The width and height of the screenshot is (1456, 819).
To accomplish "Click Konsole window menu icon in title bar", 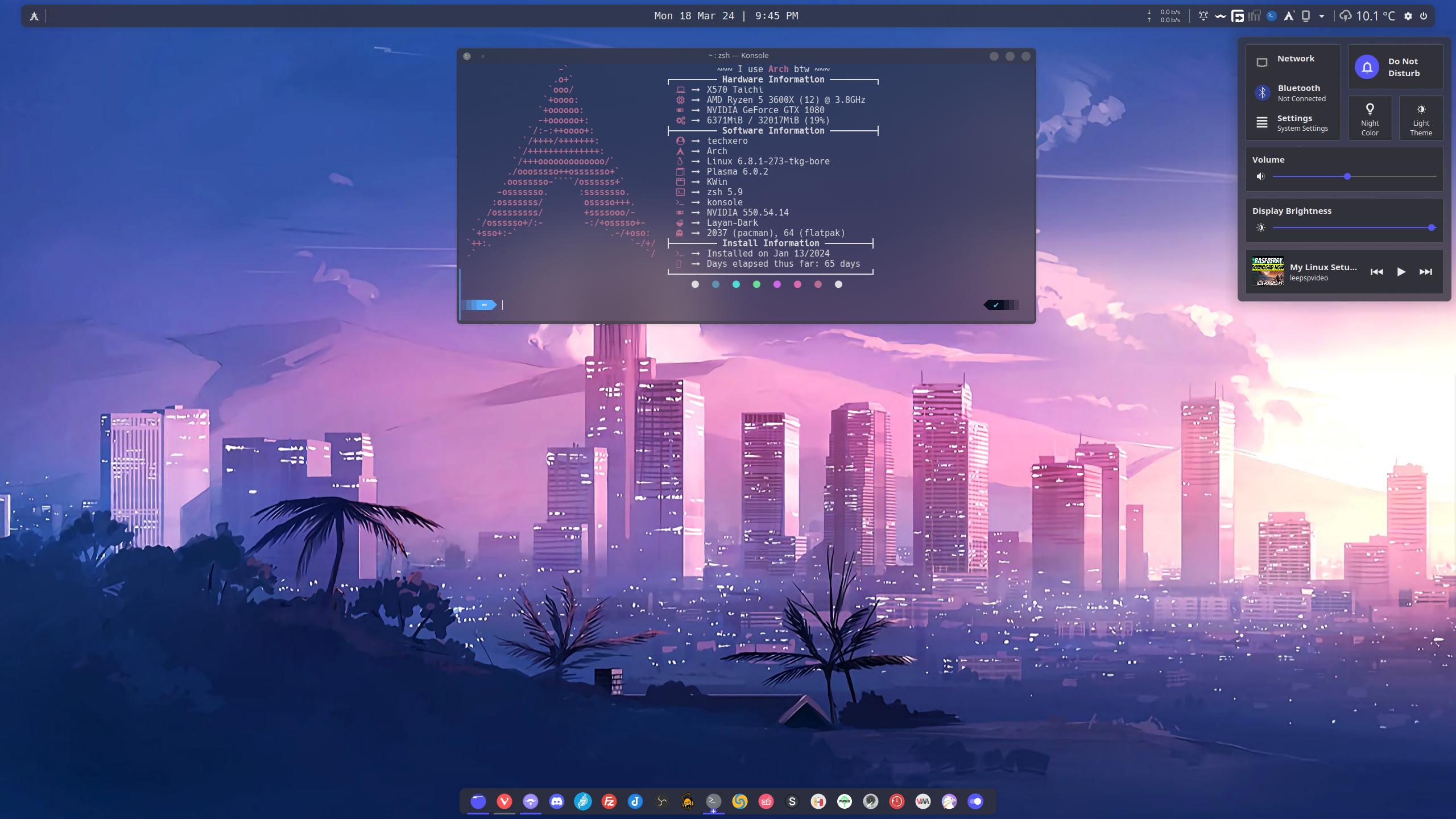I will tap(467, 56).
